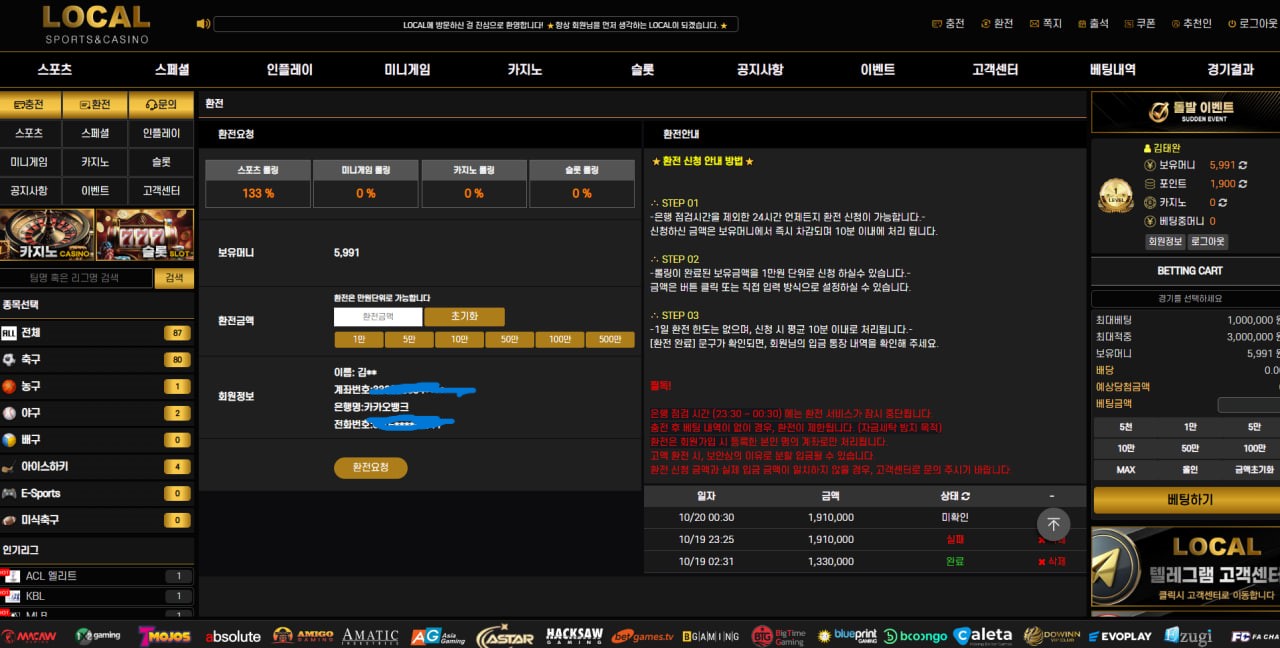The width and height of the screenshot is (1280, 648).
Task: Refresh the 포인트 balance icon
Action: coord(1243,184)
